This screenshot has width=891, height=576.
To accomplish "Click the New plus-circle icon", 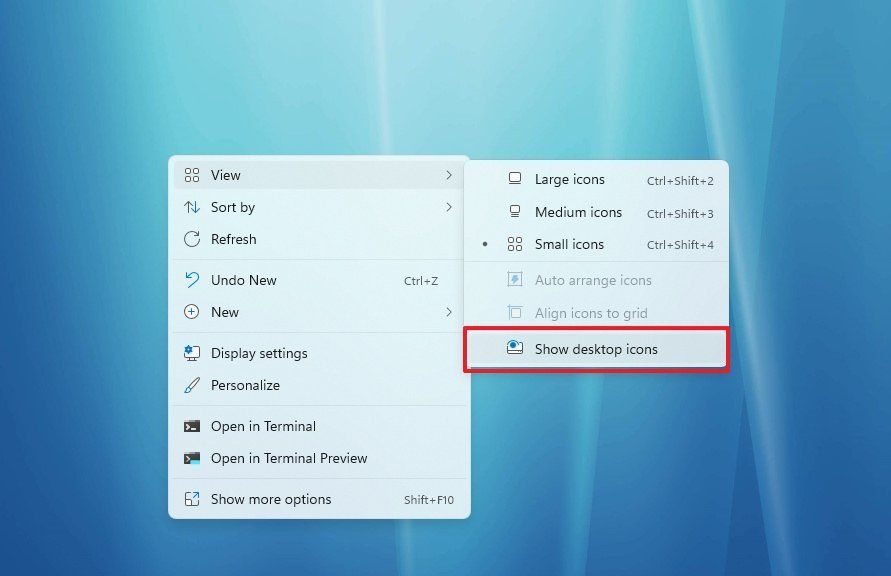I will point(192,312).
